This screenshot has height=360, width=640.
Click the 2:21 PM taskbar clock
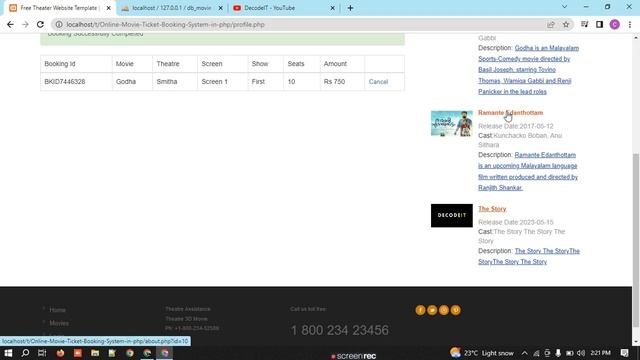click(600, 353)
